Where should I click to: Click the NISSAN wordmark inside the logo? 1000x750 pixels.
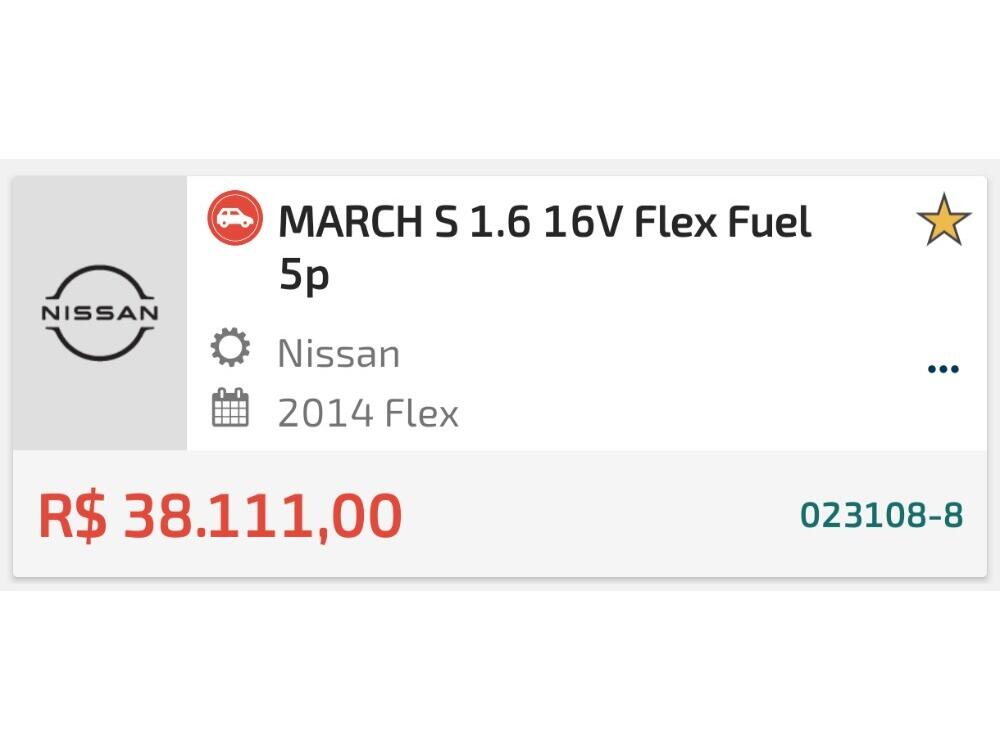(x=100, y=312)
